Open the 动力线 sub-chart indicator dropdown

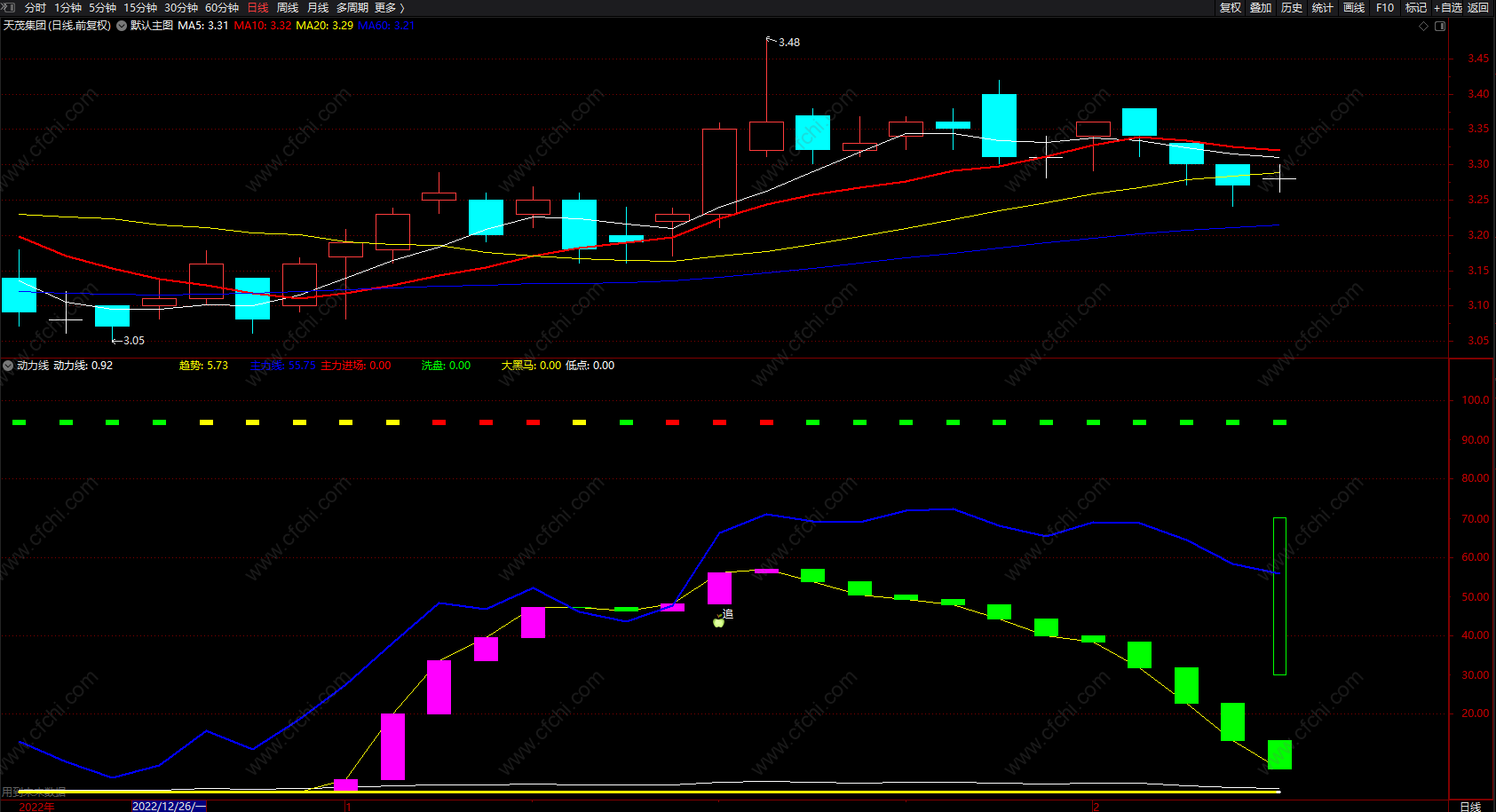pyautogui.click(x=8, y=366)
